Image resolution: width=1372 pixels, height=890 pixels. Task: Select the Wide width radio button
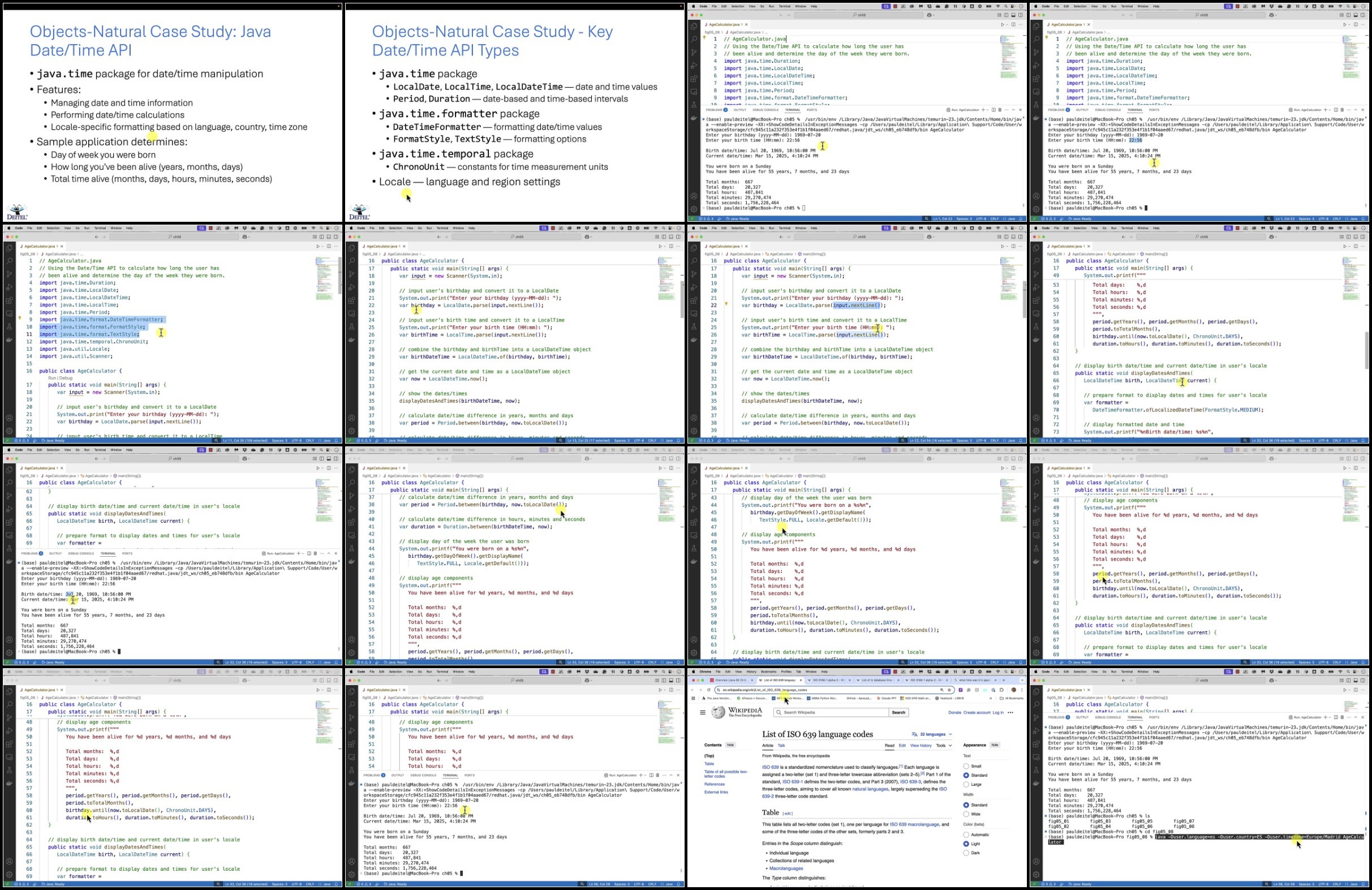click(966, 814)
